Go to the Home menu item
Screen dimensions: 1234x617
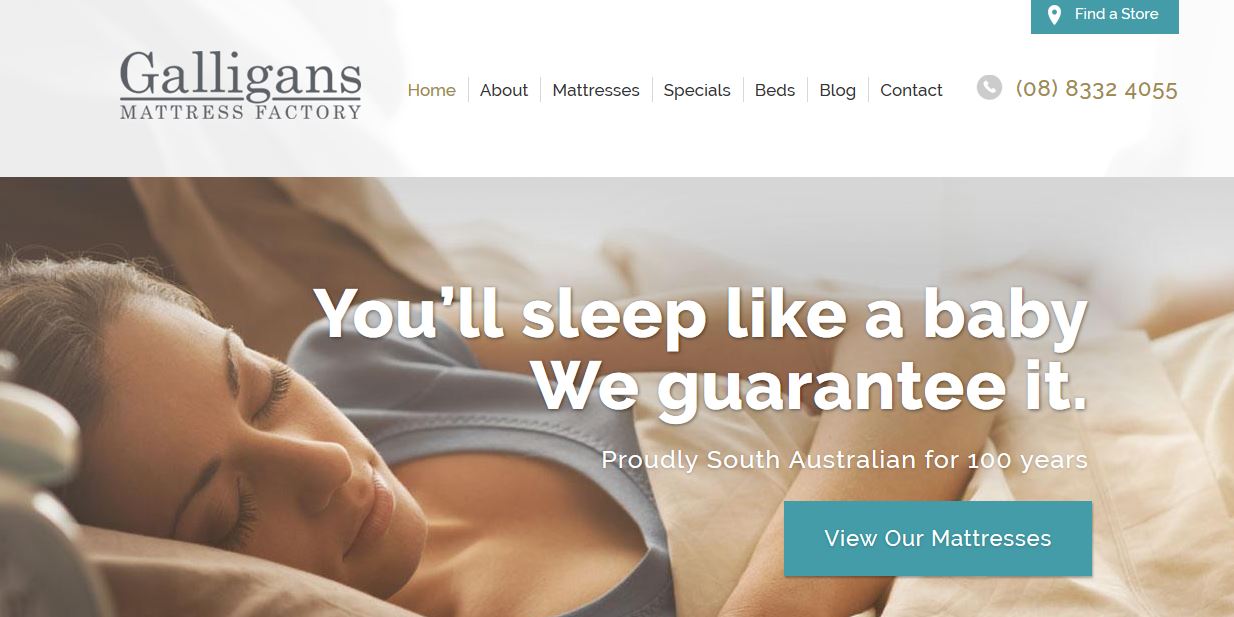click(x=432, y=90)
